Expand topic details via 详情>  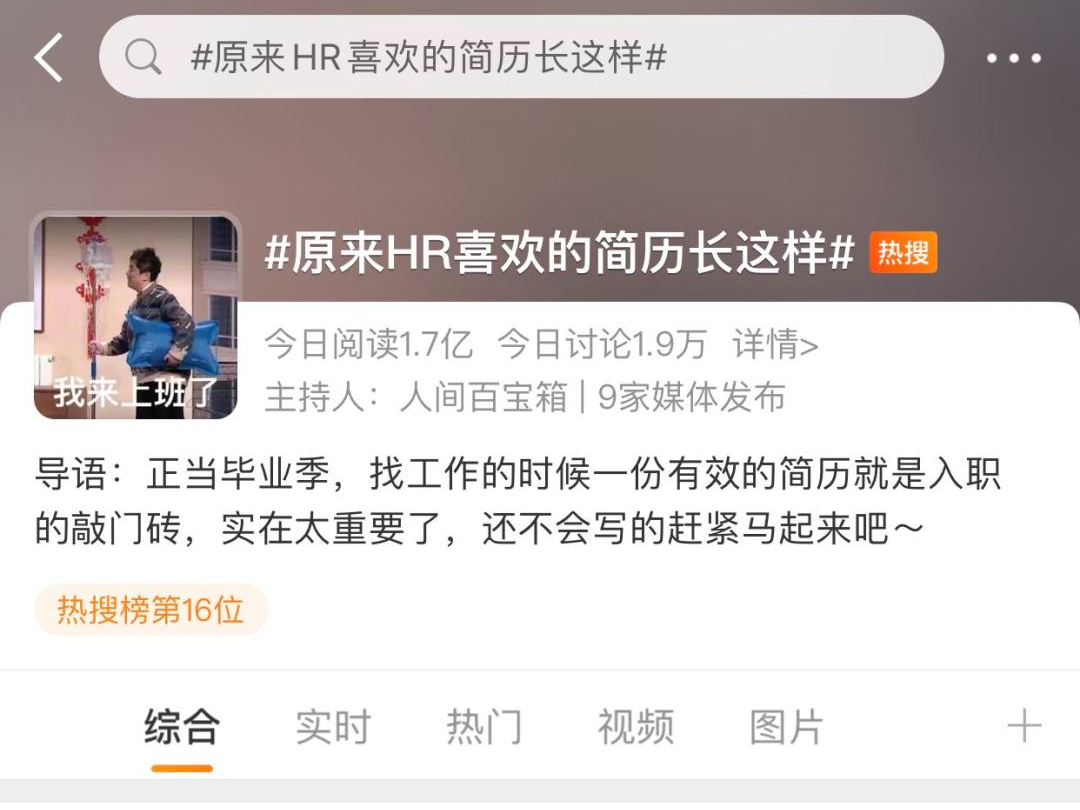(776, 344)
